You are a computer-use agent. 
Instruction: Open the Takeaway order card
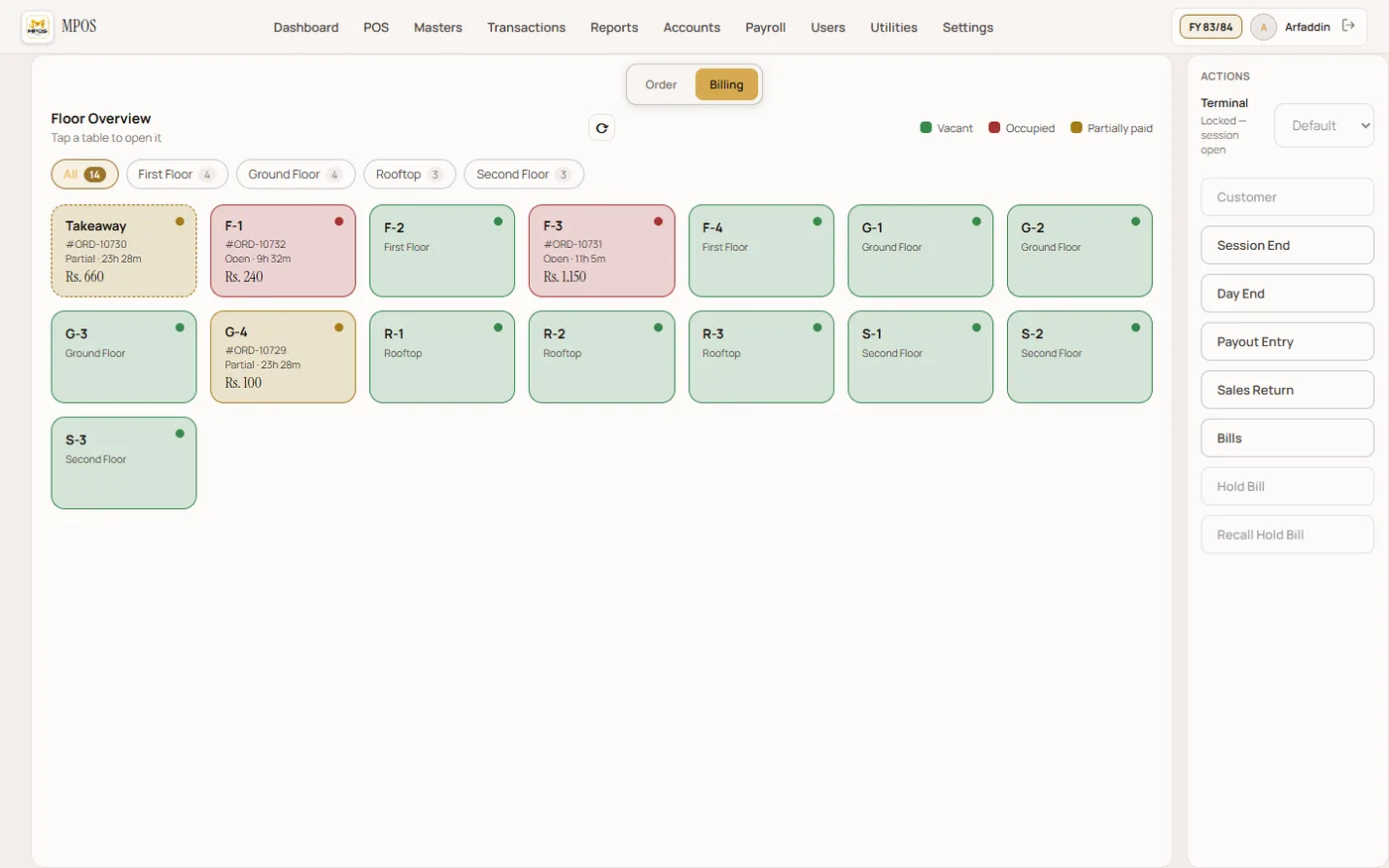coord(124,251)
